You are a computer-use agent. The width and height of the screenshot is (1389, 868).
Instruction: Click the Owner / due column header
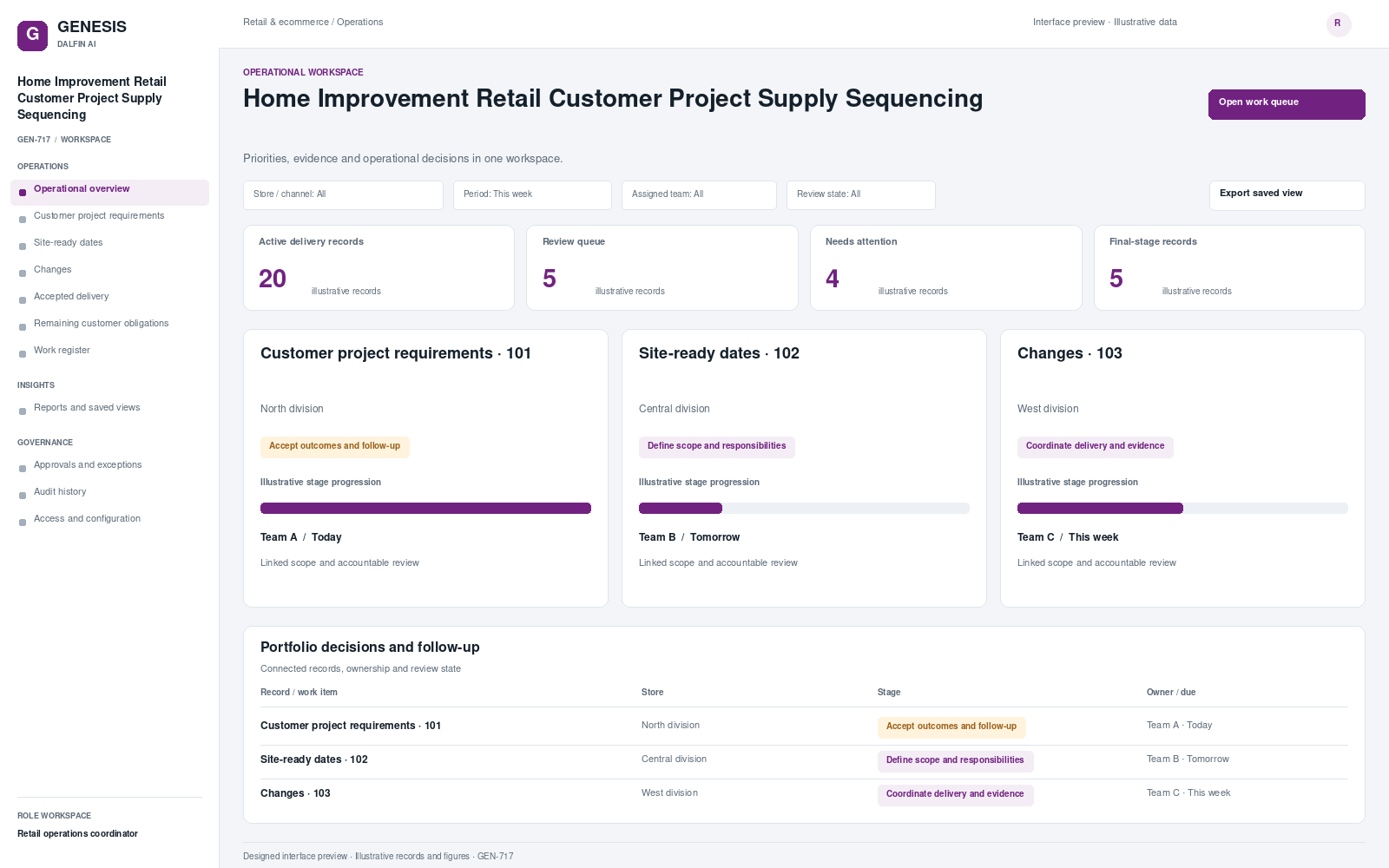tap(1171, 693)
